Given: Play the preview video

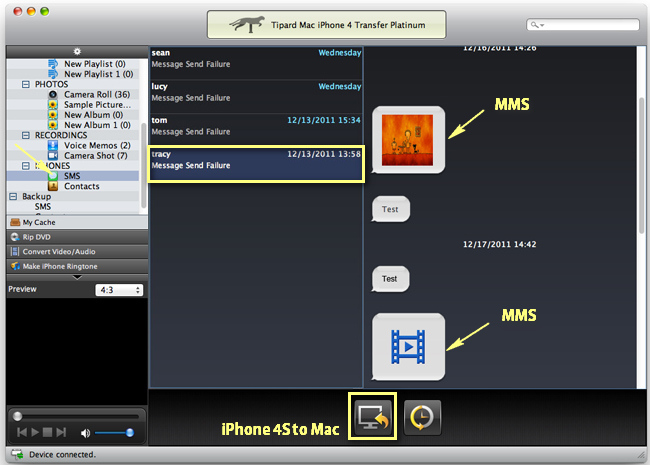Looking at the screenshot, I should click(x=35, y=432).
